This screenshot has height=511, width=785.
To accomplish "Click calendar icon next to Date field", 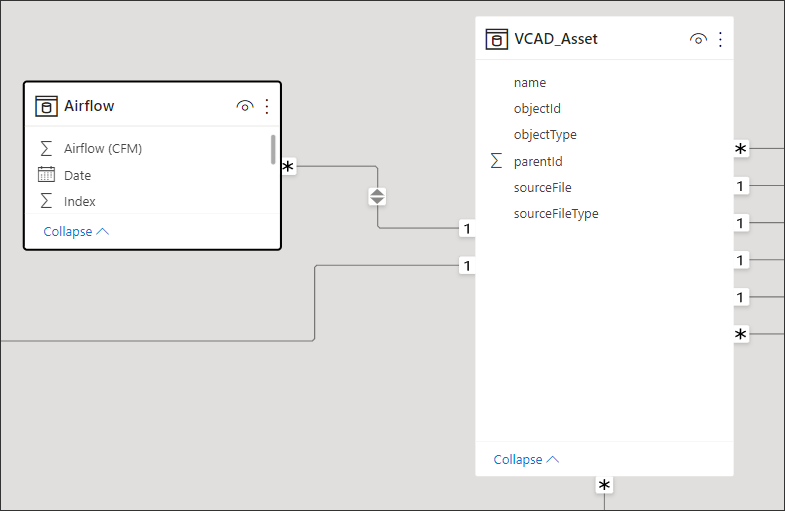I will (46, 175).
